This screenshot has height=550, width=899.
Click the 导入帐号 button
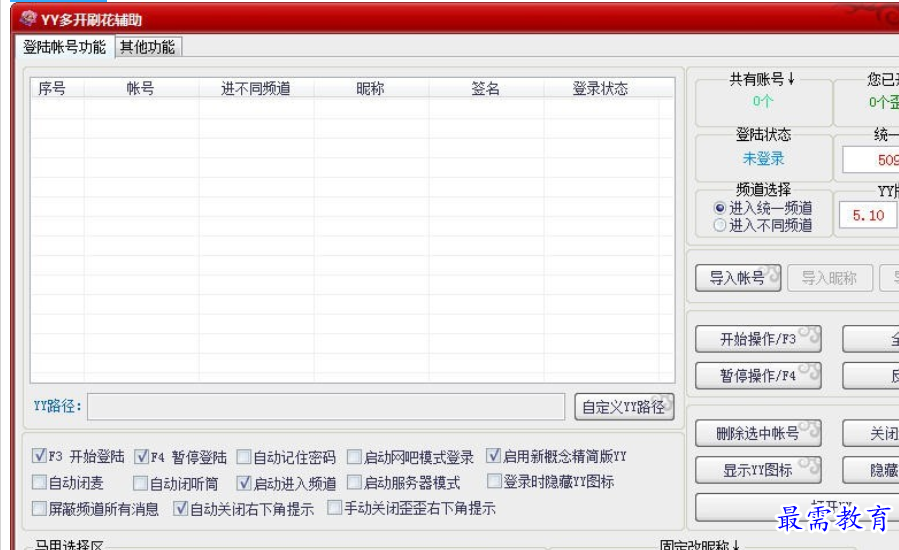pyautogui.click(x=738, y=278)
